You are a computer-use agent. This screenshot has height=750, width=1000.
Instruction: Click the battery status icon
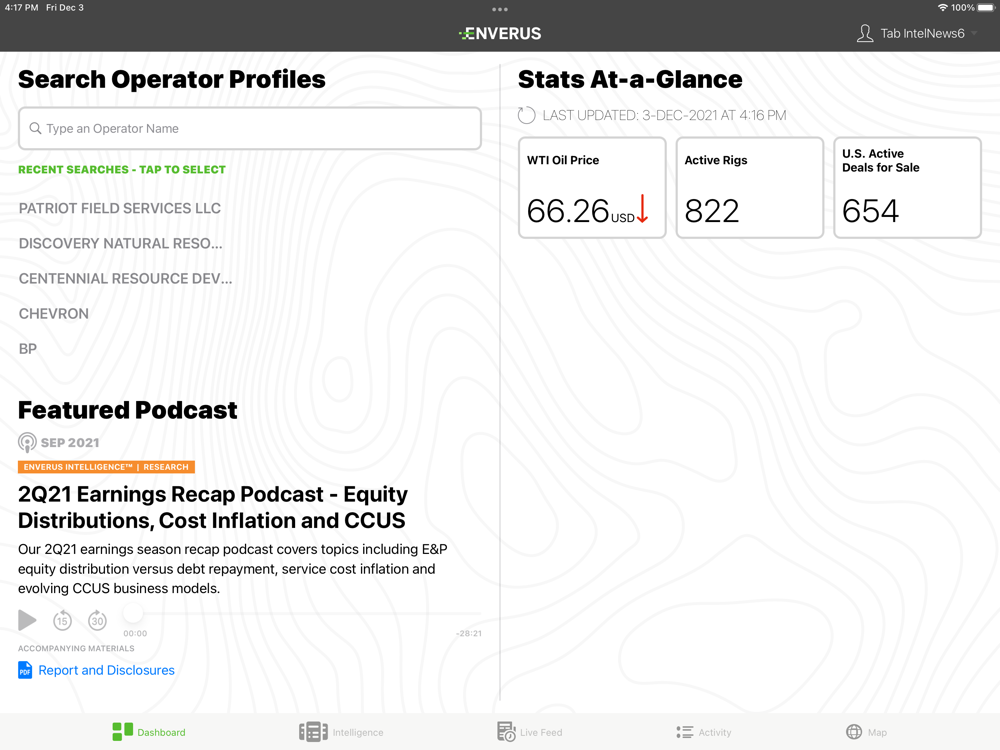click(x=985, y=8)
